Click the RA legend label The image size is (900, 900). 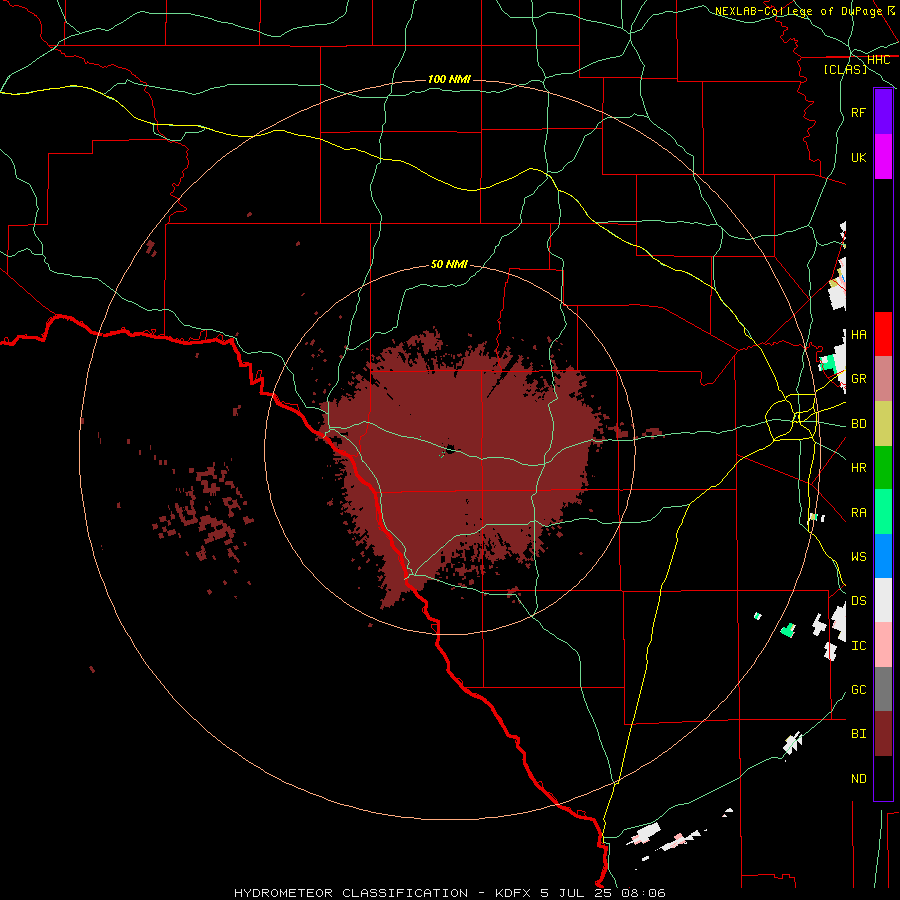click(858, 513)
